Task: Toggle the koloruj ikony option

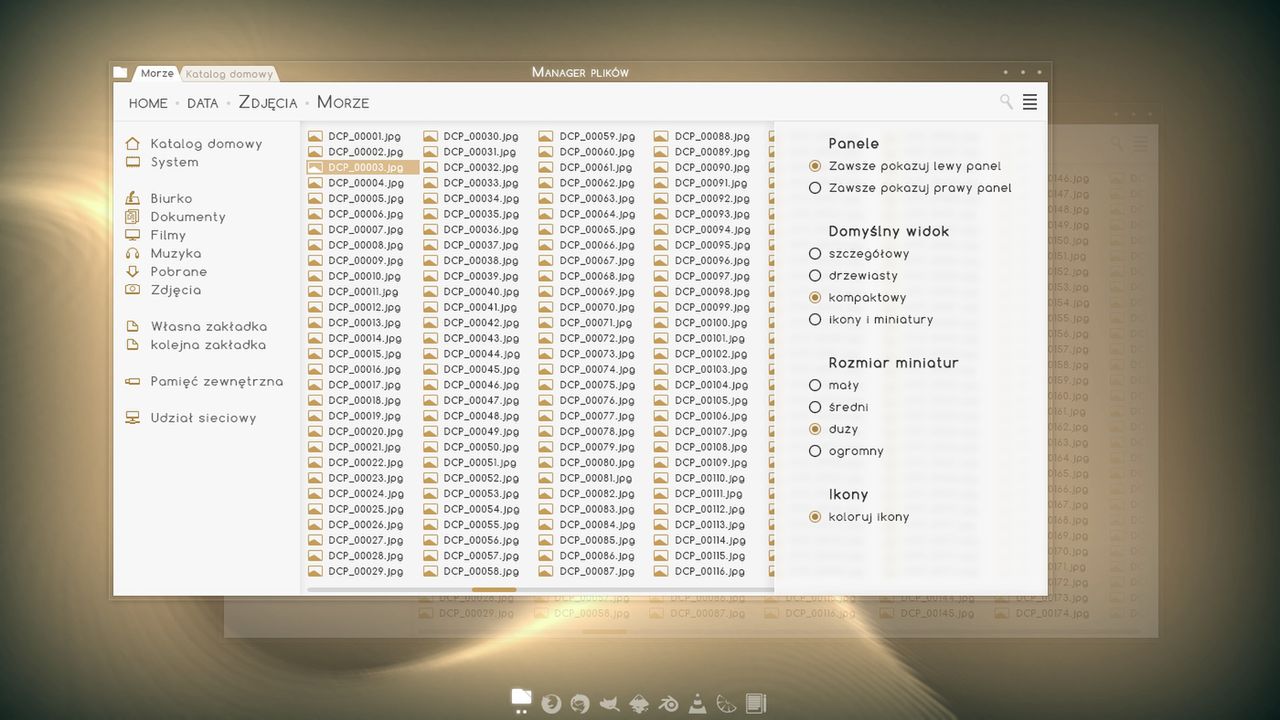Action: click(x=859, y=518)
